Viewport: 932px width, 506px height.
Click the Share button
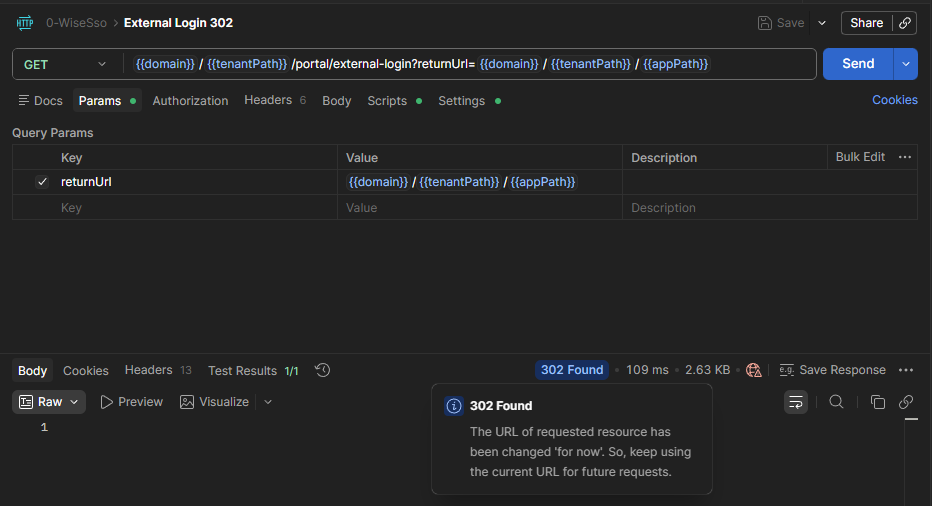867,23
